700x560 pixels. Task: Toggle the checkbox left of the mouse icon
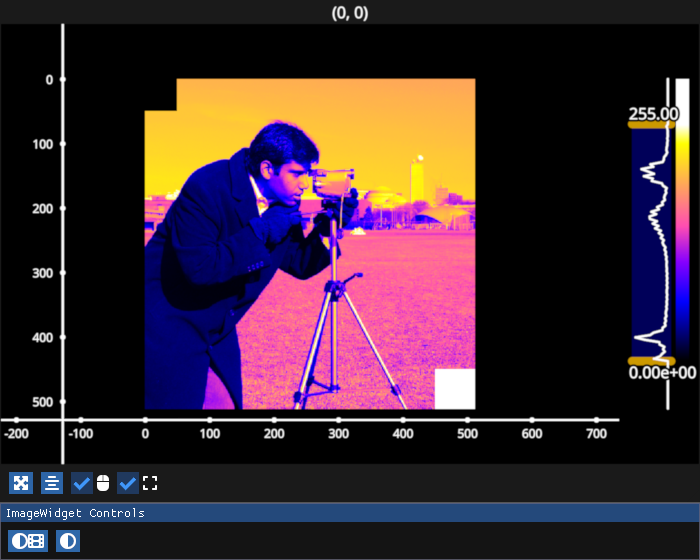(82, 484)
